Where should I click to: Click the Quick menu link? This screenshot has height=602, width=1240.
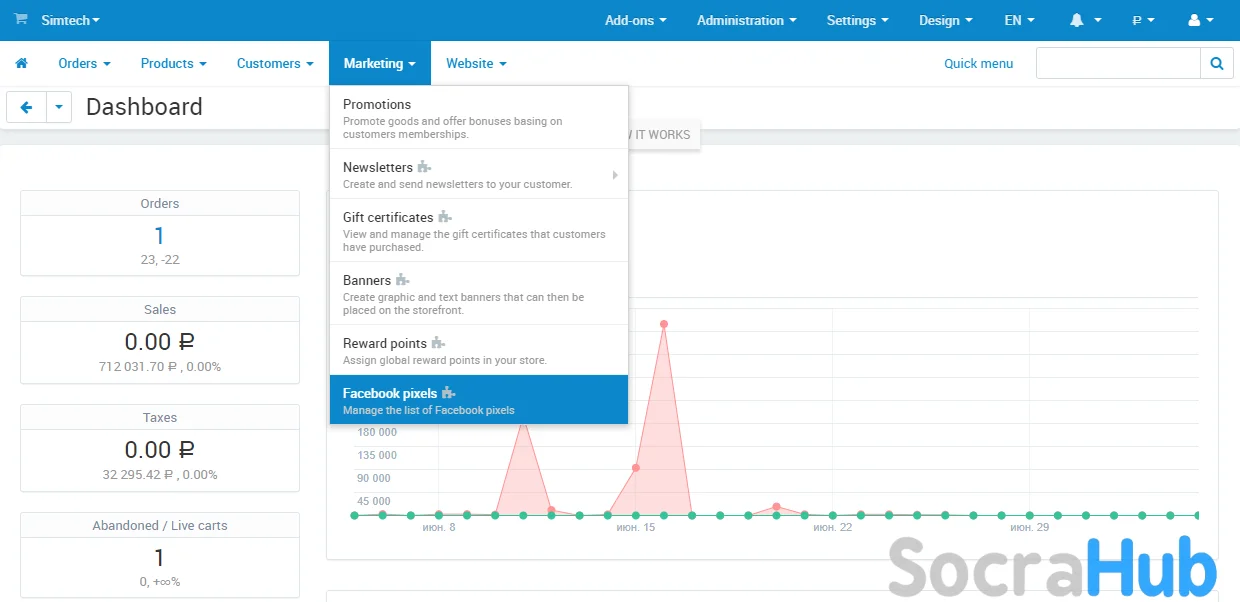(978, 63)
